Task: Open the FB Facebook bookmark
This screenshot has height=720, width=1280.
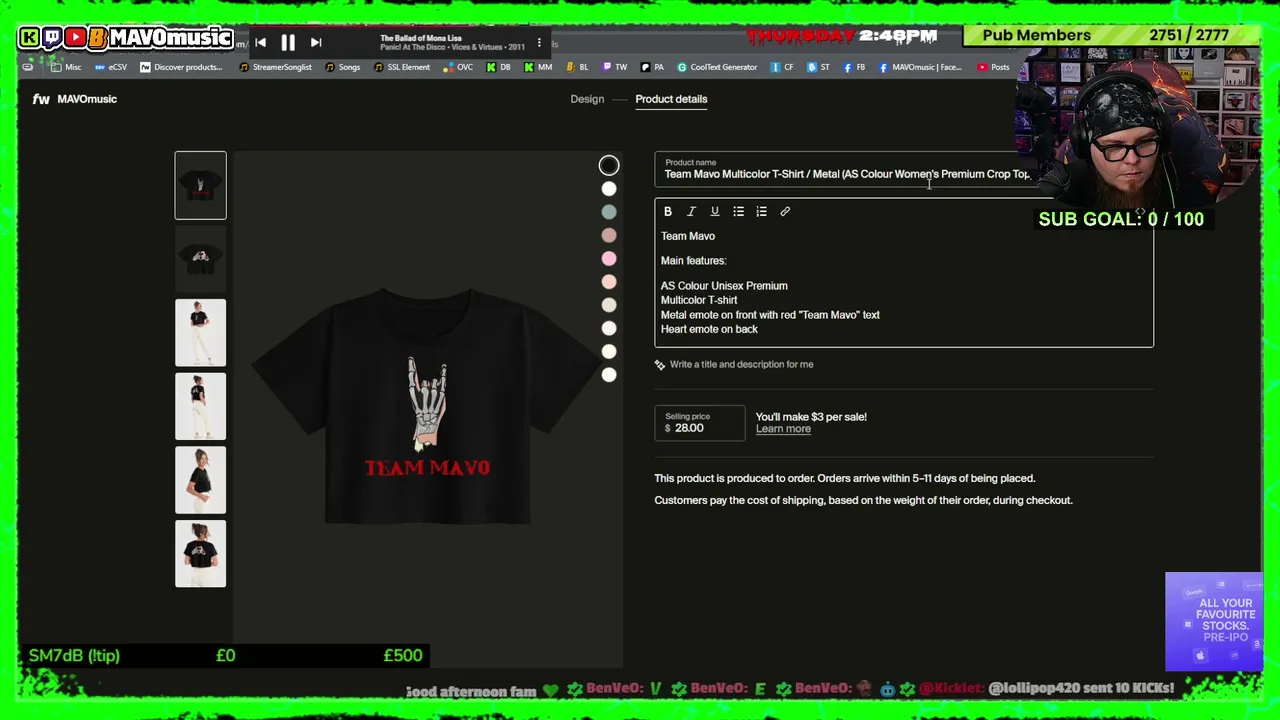Action: point(854,67)
